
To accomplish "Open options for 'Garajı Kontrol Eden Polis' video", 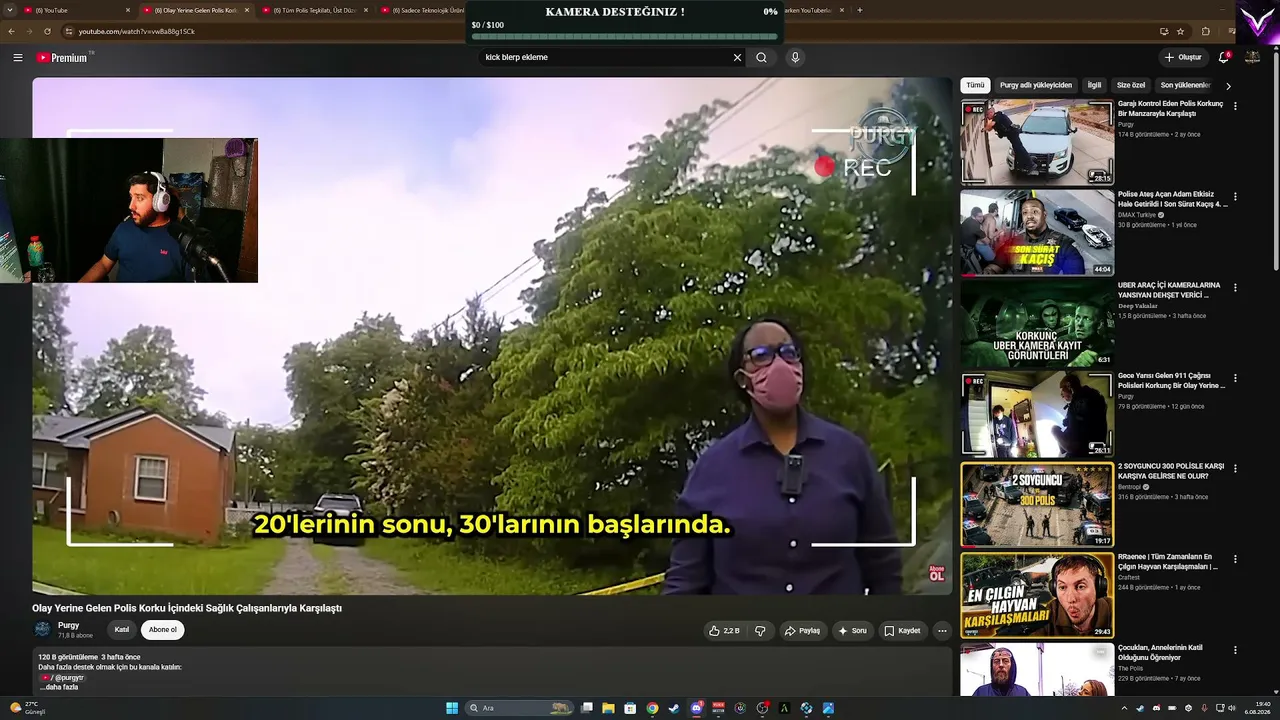I will [x=1235, y=106].
